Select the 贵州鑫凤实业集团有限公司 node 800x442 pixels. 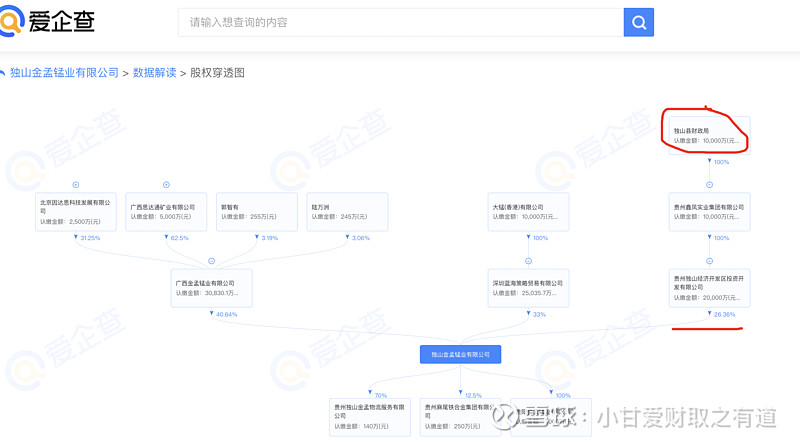[709, 212]
